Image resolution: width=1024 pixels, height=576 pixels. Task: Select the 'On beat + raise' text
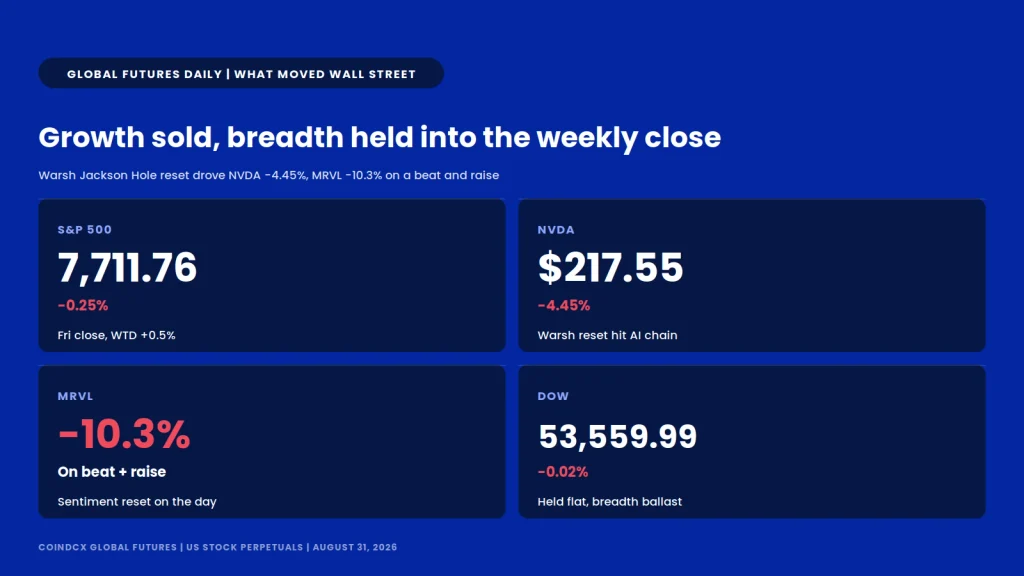[x=112, y=472]
